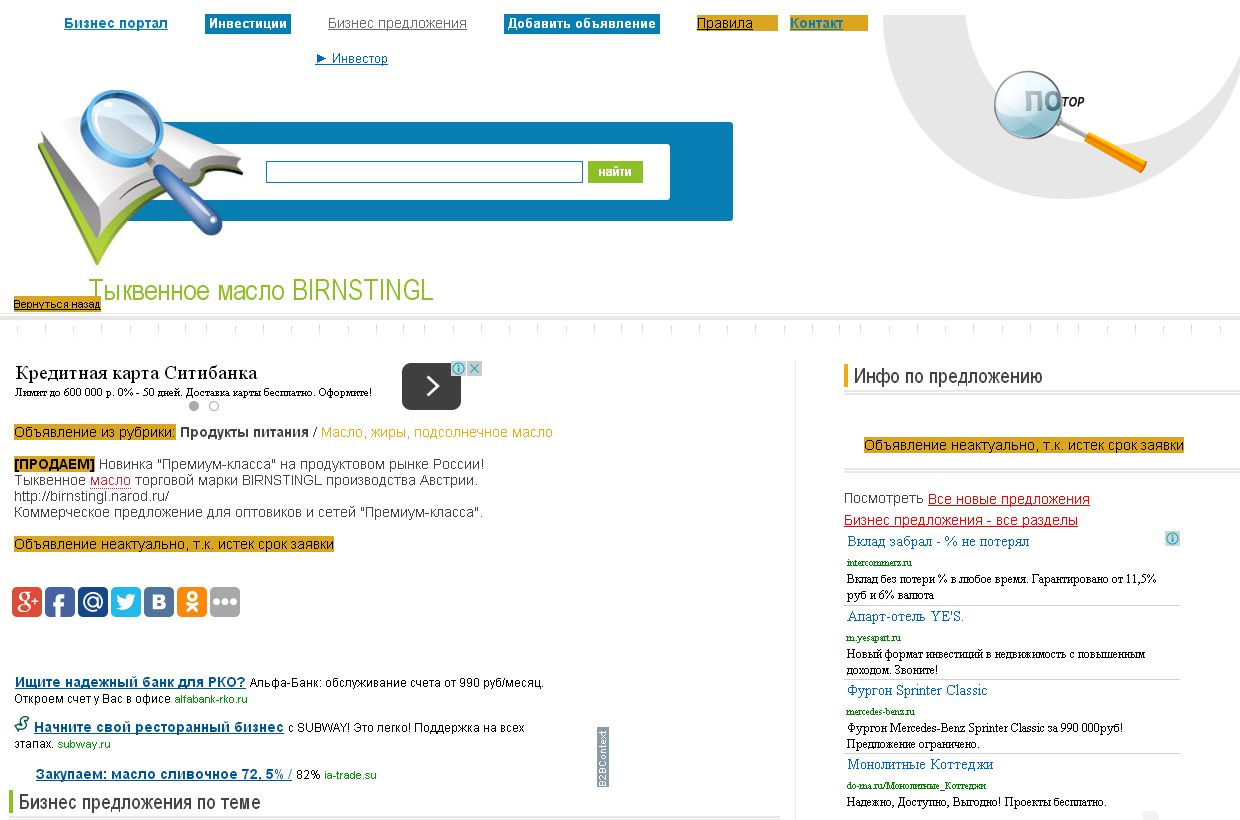Image resolution: width=1240 pixels, height=820 pixels.
Task: Visit alfabank-rko.ru ad domain
Action: click(211, 699)
